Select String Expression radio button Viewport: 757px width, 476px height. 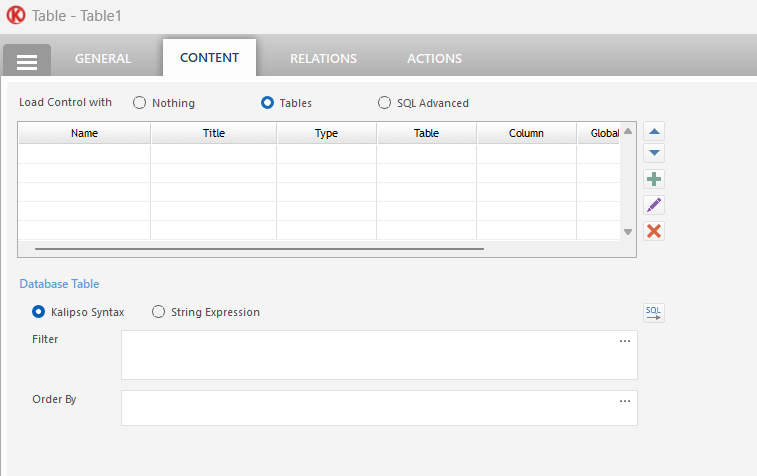159,312
